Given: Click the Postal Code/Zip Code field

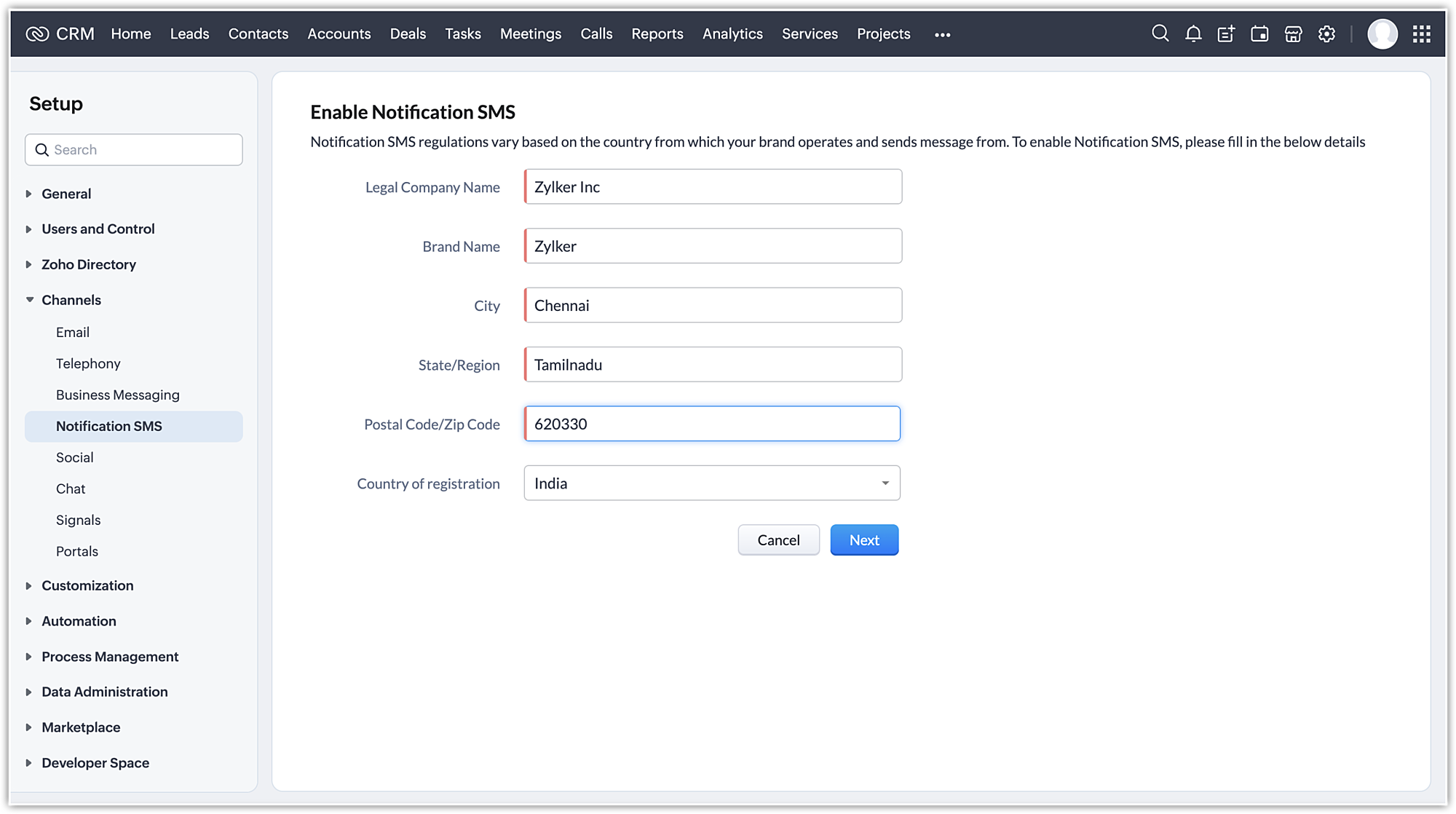Looking at the screenshot, I should (x=711, y=424).
